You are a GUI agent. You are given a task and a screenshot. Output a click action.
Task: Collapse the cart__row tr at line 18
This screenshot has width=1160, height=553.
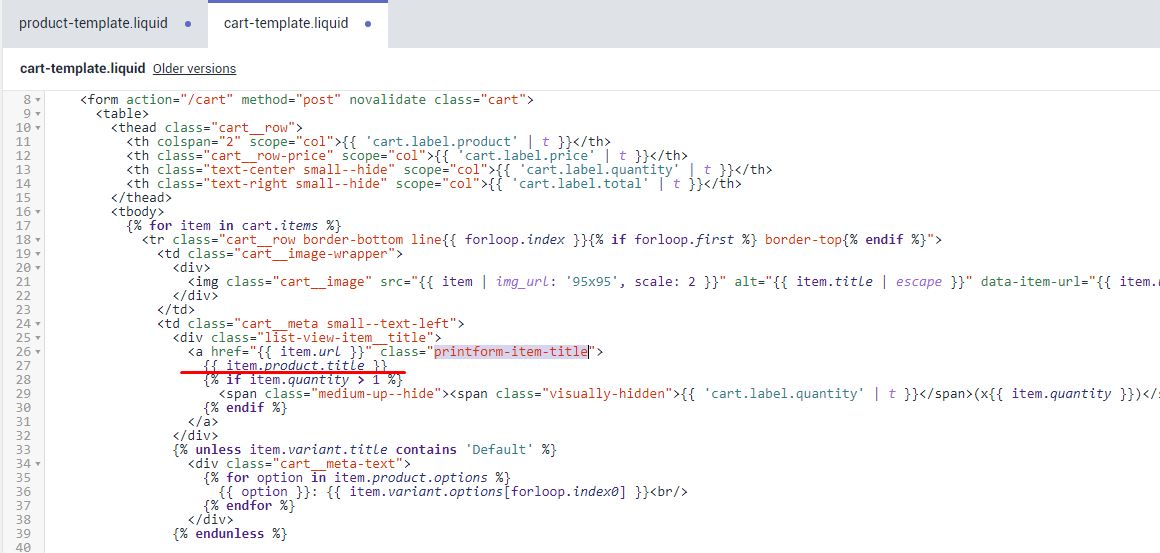click(x=38, y=240)
